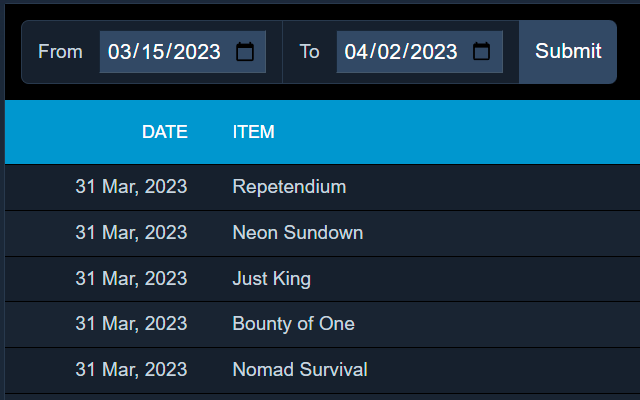Click the date of Nomad Survival row

pyautogui.click(x=131, y=369)
